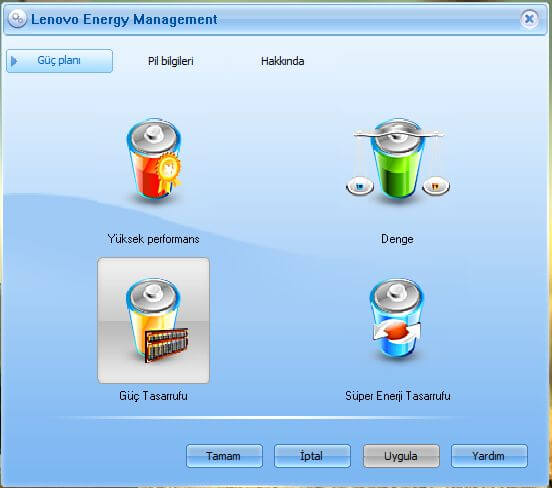
Task: Select the yellow Güç Tasarrufu battery icon
Action: click(153, 320)
